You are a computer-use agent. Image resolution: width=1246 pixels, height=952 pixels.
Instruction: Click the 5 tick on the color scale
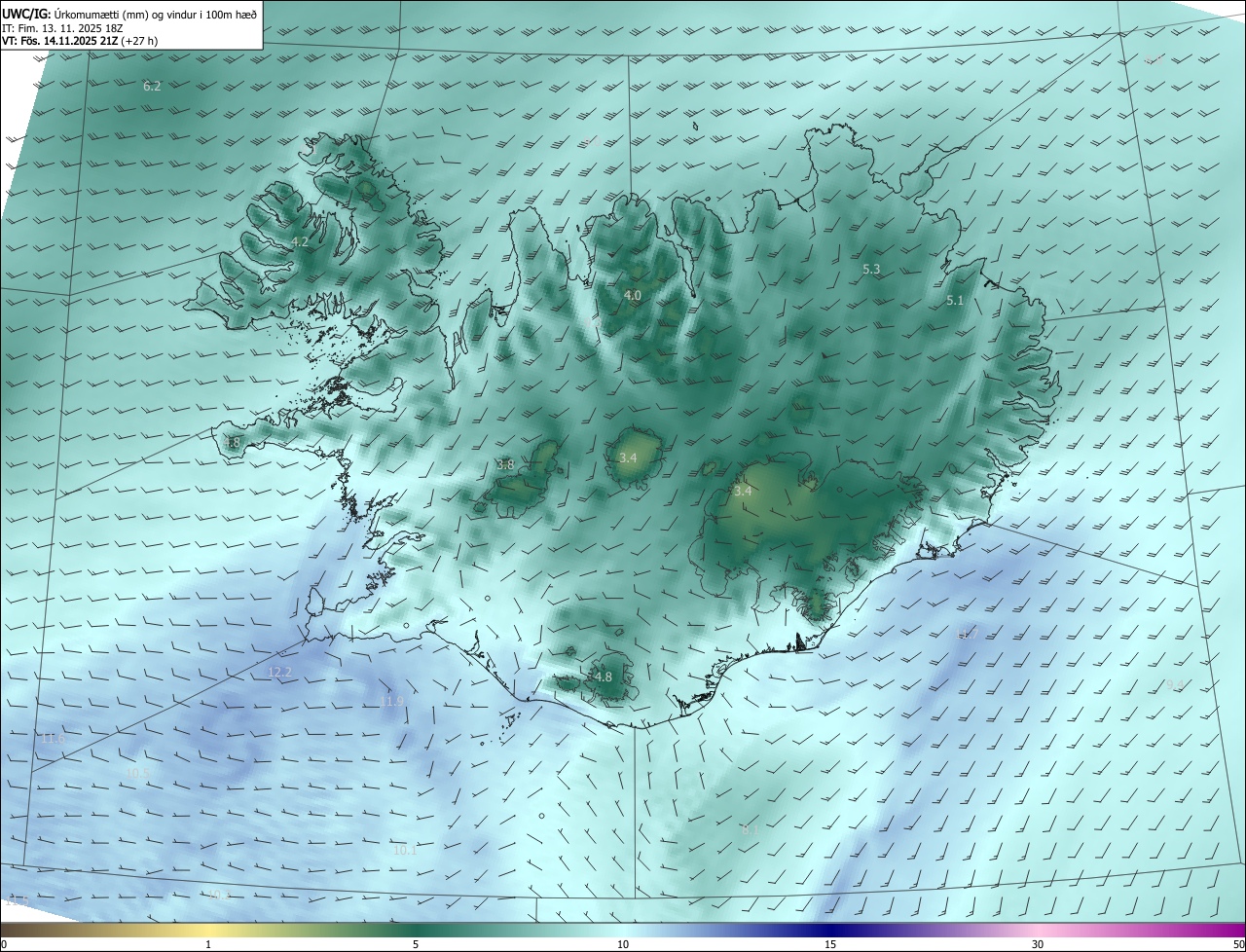[x=416, y=944]
